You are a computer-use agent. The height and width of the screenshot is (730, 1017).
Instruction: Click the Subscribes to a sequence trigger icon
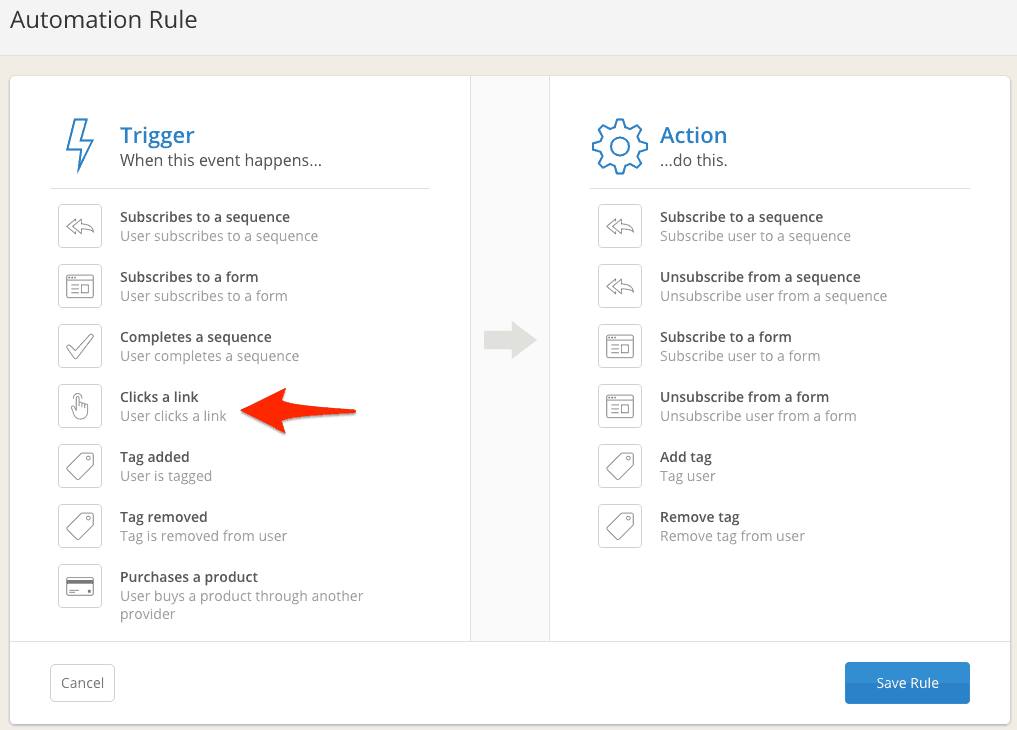click(80, 226)
